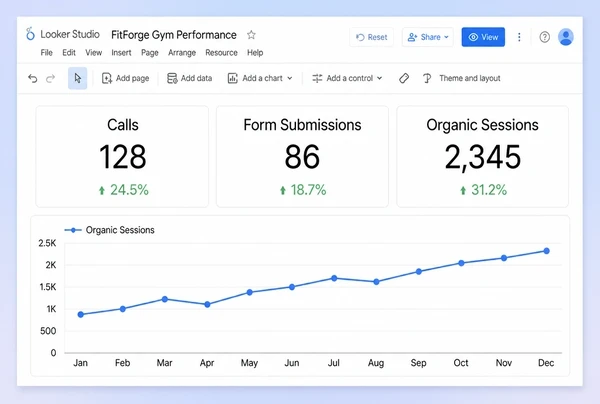Image resolution: width=600 pixels, height=404 pixels.
Task: Click the Jul data point on chart
Action: (334, 278)
